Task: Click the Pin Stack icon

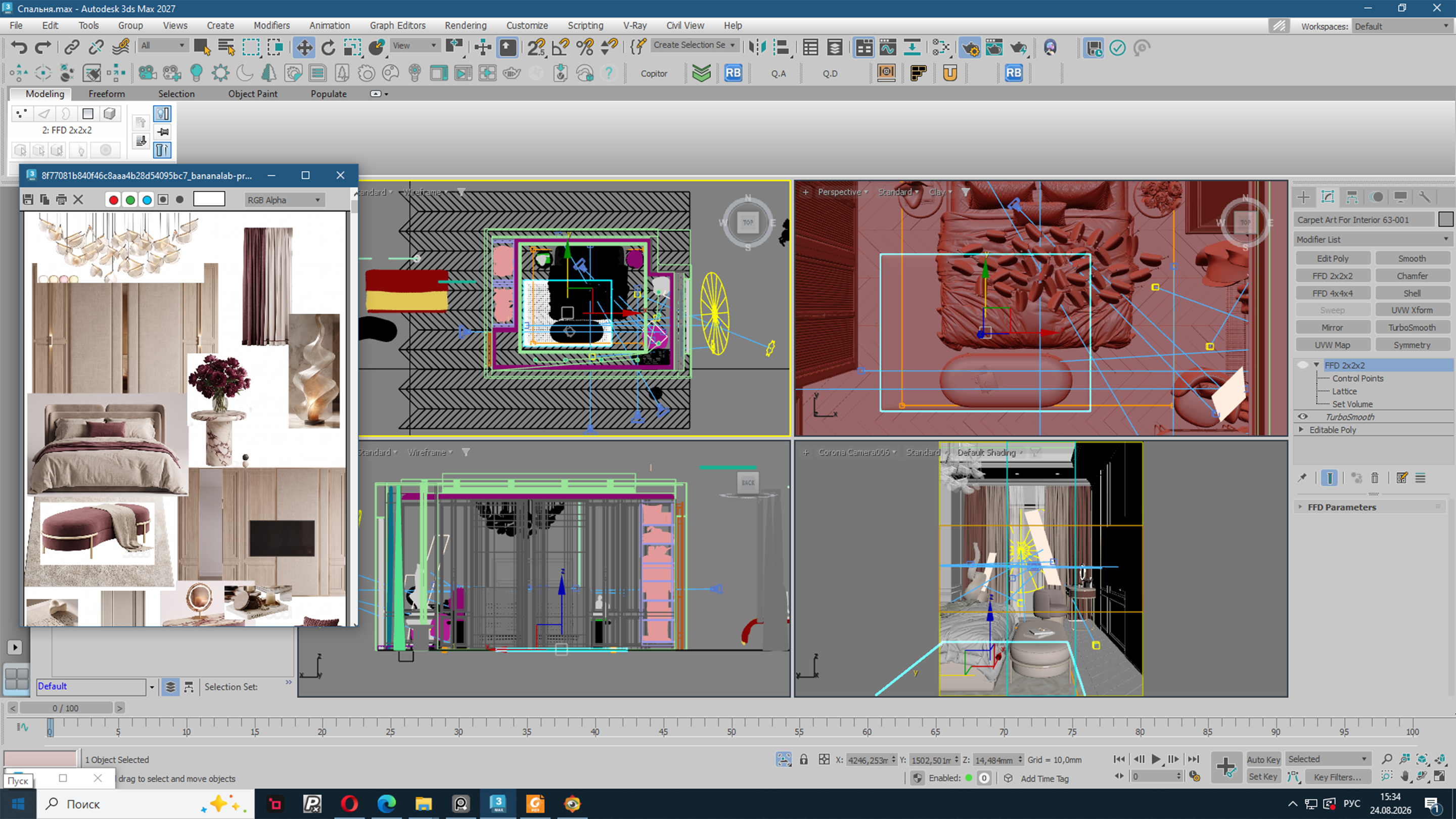Action: (1302, 478)
